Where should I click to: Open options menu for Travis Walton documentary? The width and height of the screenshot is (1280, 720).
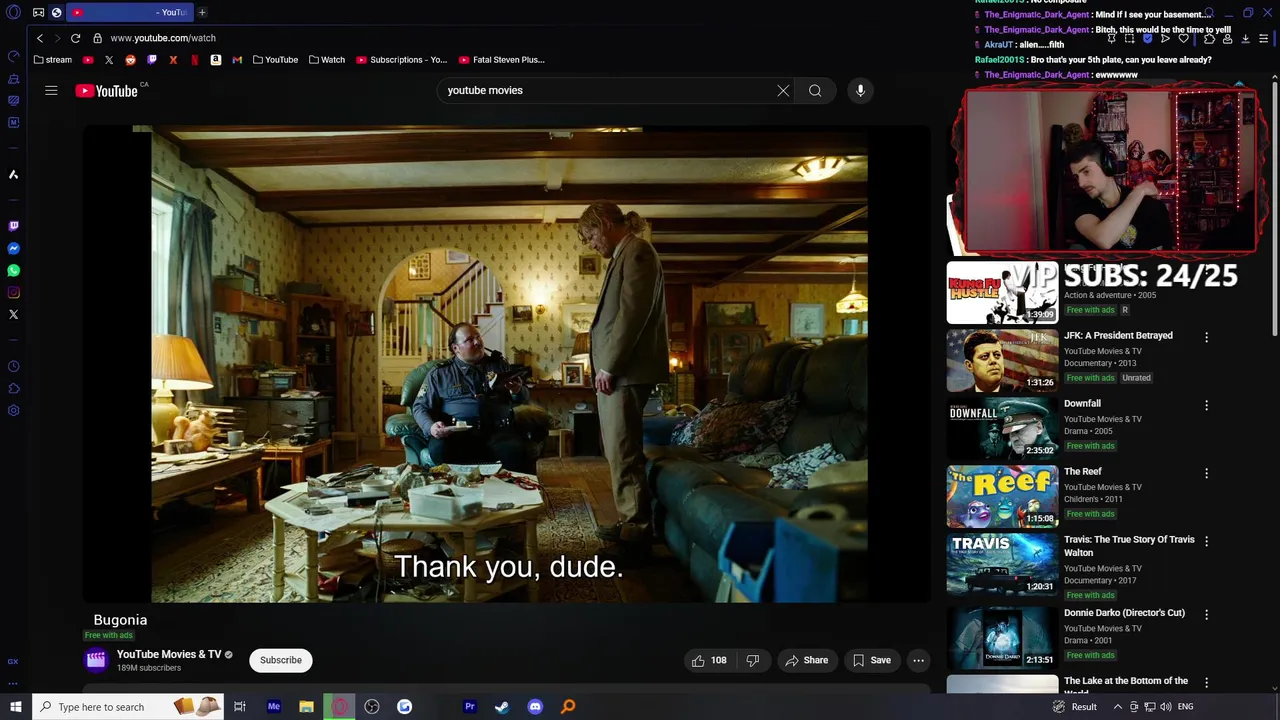click(1206, 542)
